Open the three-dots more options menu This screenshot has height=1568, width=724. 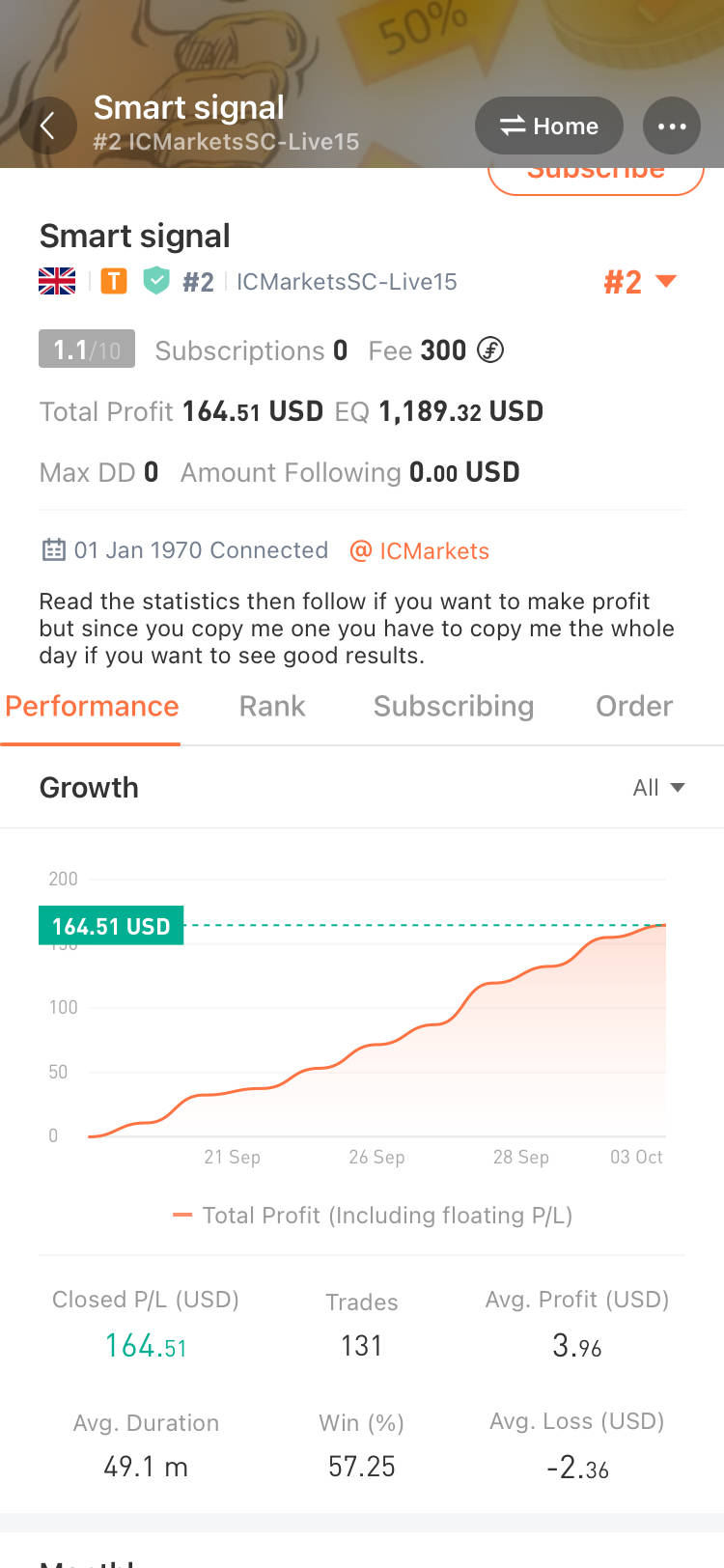pos(671,126)
